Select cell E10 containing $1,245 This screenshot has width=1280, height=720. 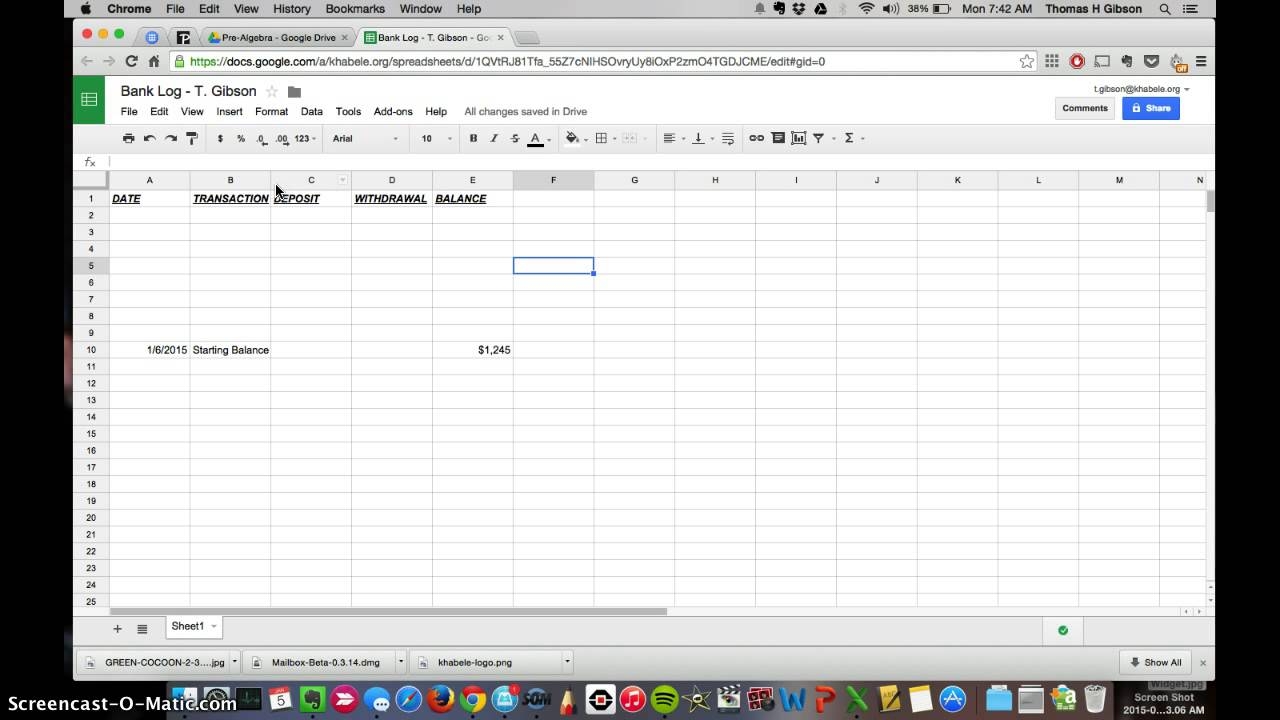(473, 350)
